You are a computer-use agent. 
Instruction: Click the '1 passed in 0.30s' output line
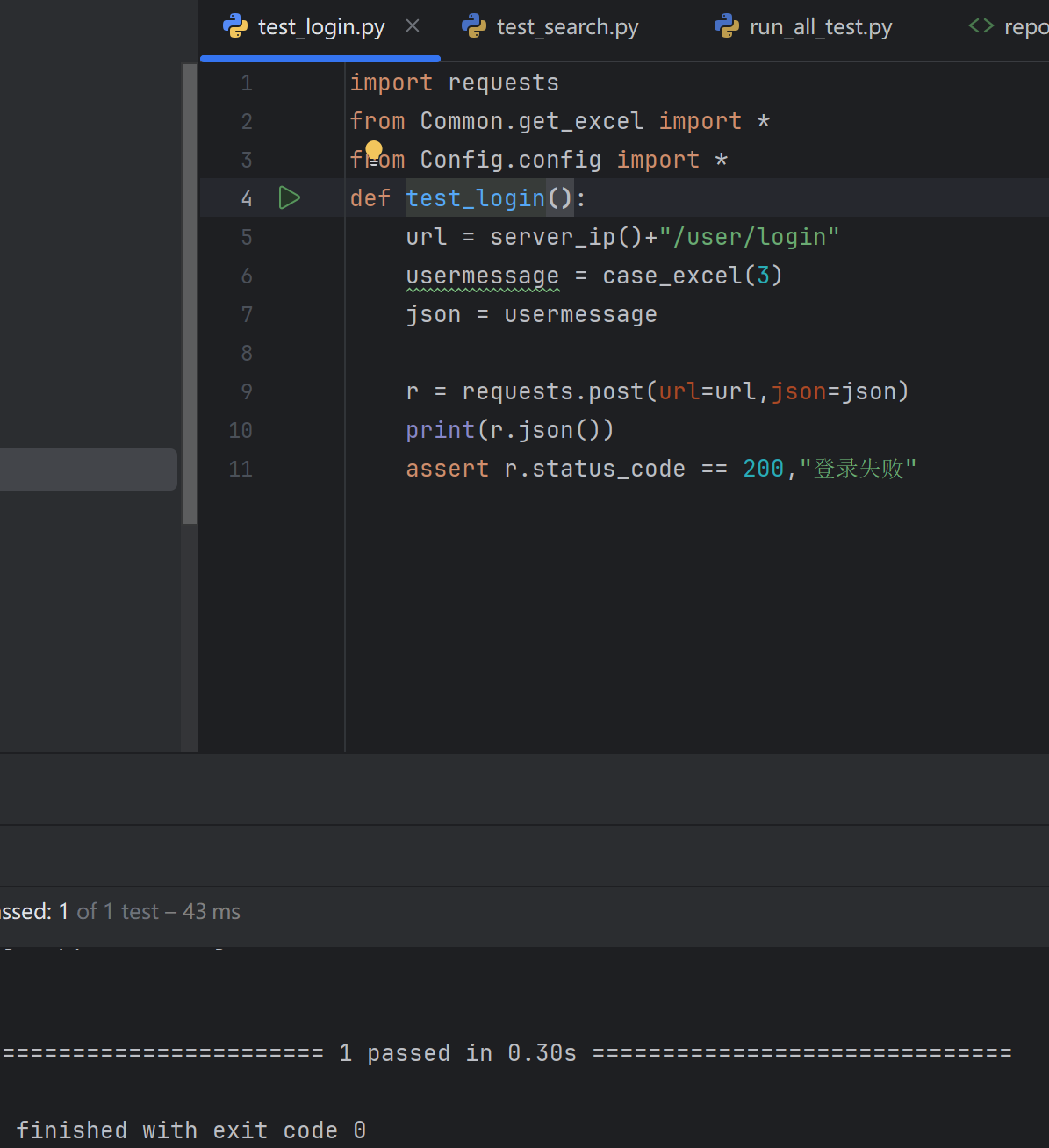(x=458, y=1053)
